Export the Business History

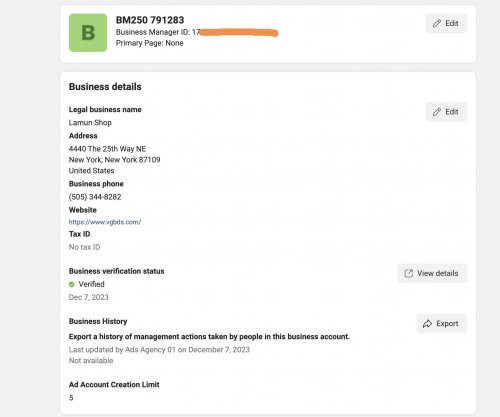pyautogui.click(x=442, y=324)
